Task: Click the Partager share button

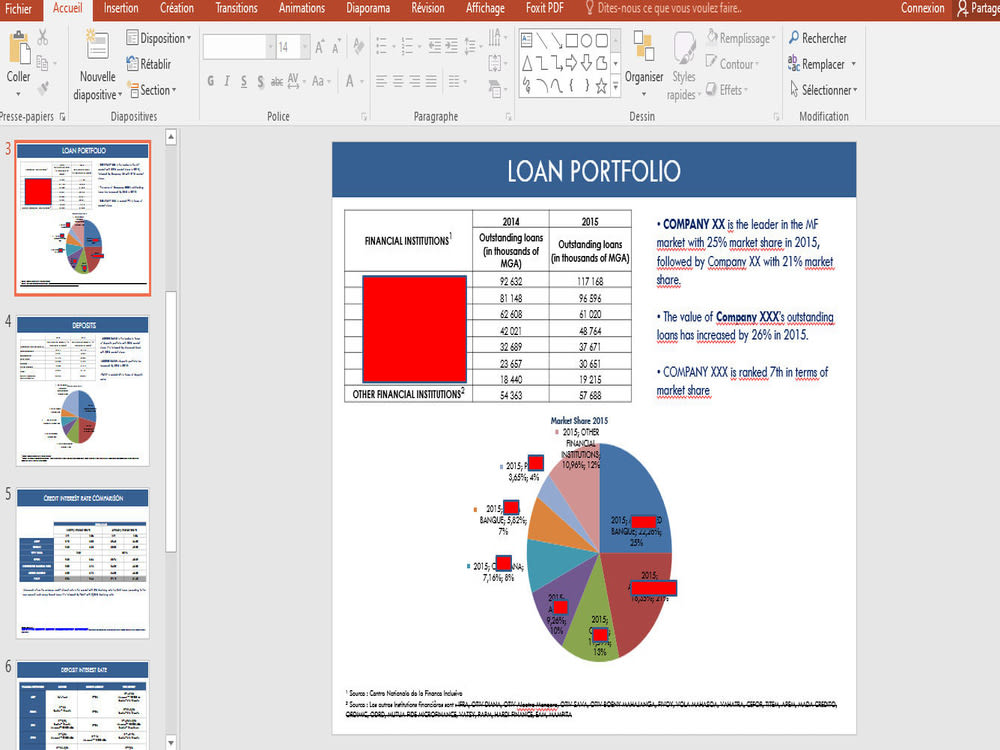Action: (978, 8)
